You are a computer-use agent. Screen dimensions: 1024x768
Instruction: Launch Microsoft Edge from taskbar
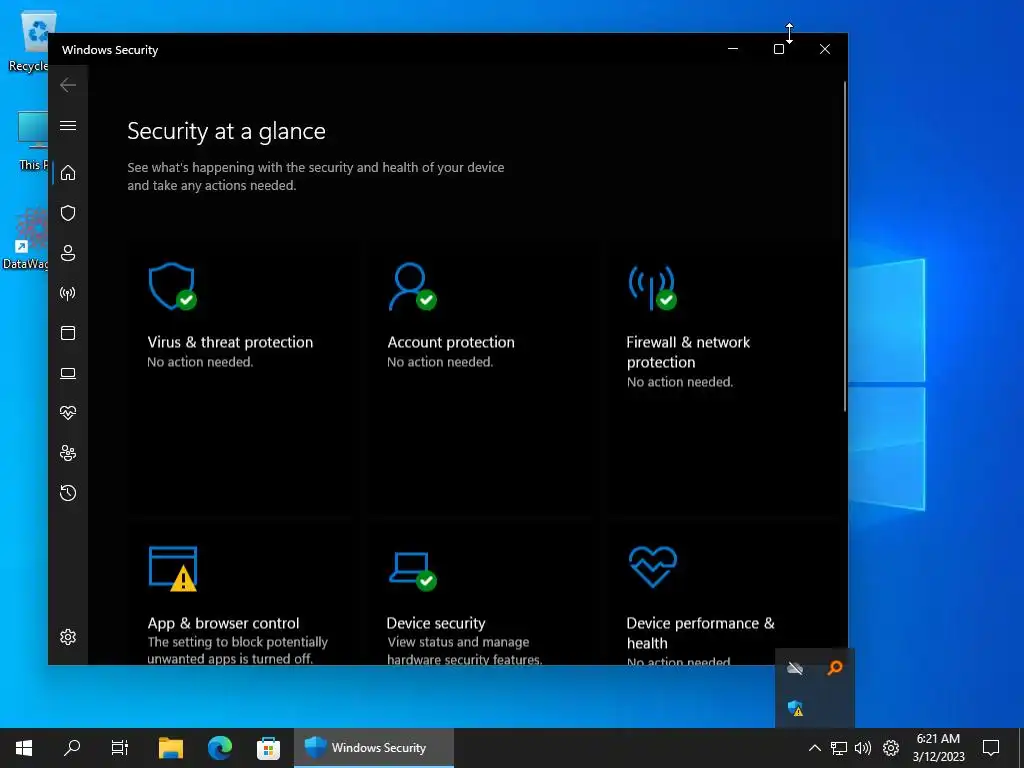pyautogui.click(x=219, y=748)
